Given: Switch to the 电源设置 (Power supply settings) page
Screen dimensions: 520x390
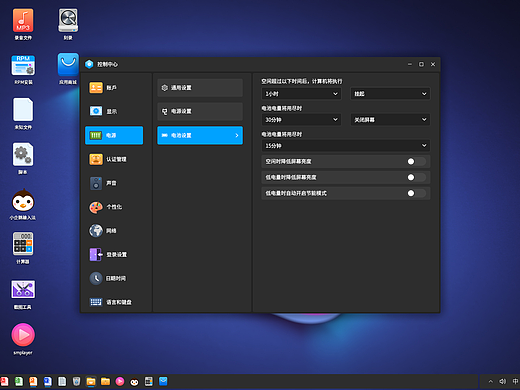Looking at the screenshot, I should coord(200,111).
